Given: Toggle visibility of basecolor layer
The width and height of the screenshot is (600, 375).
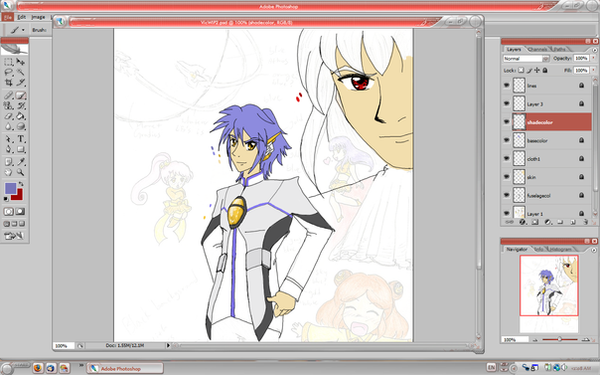Looking at the screenshot, I should (506, 140).
